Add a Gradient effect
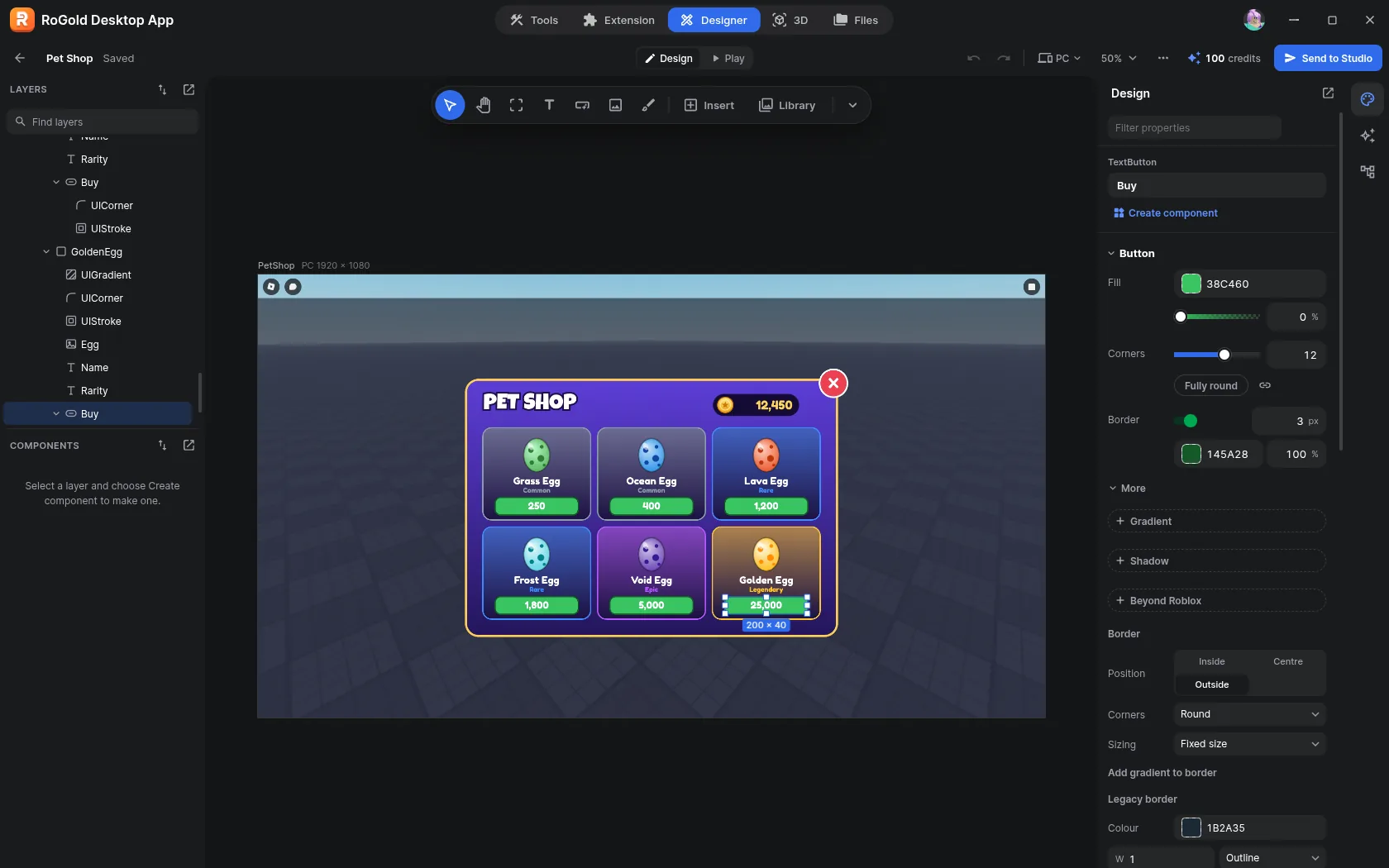The height and width of the screenshot is (868, 1389). coord(1217,521)
